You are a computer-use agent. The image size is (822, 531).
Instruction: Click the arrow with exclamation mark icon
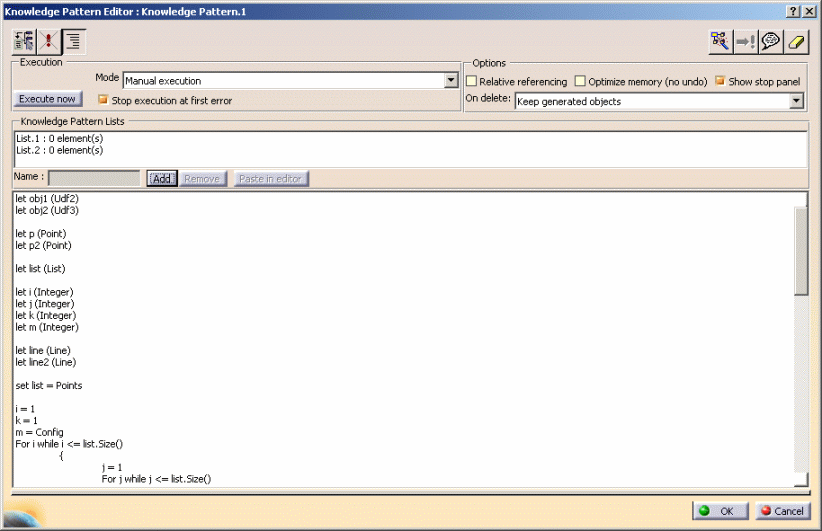click(745, 41)
